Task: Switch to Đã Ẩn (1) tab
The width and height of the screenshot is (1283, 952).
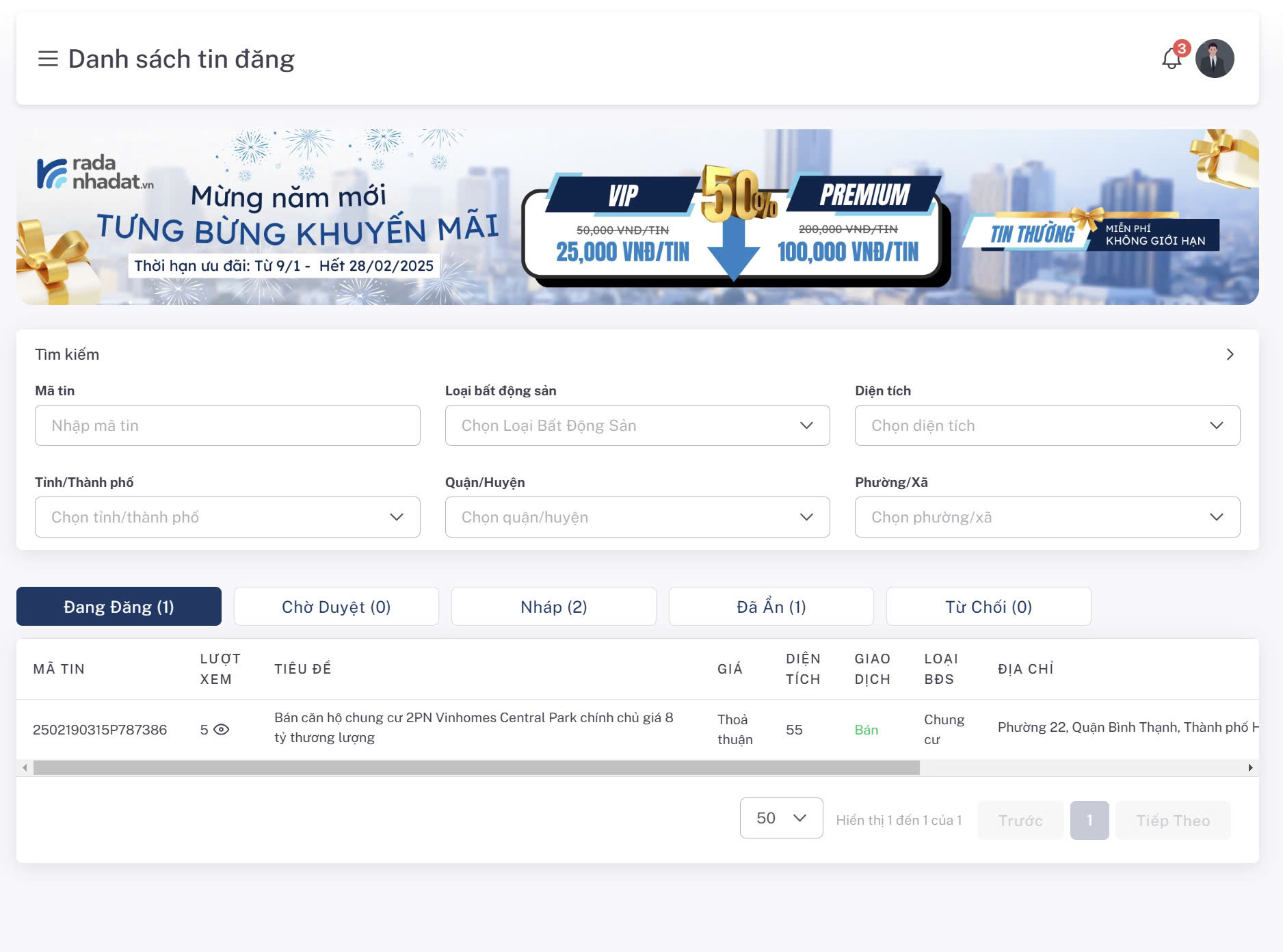Action: (x=771, y=607)
